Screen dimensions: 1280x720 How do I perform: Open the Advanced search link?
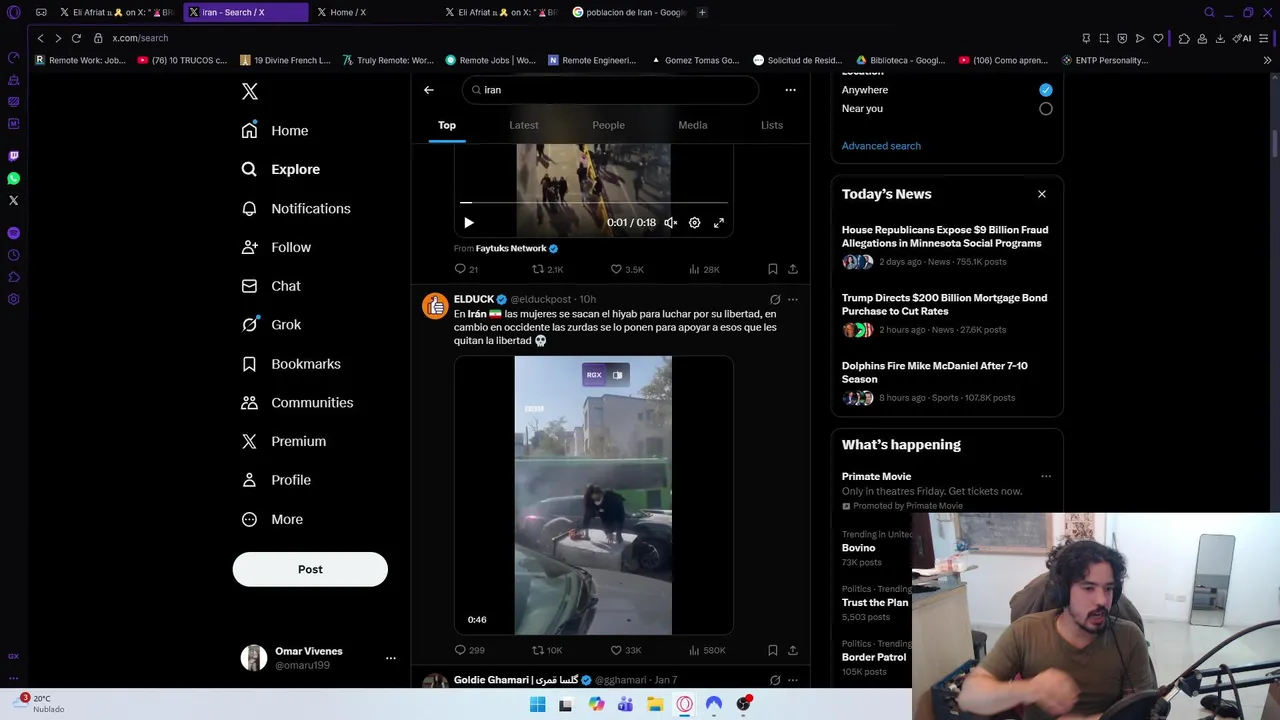(881, 146)
